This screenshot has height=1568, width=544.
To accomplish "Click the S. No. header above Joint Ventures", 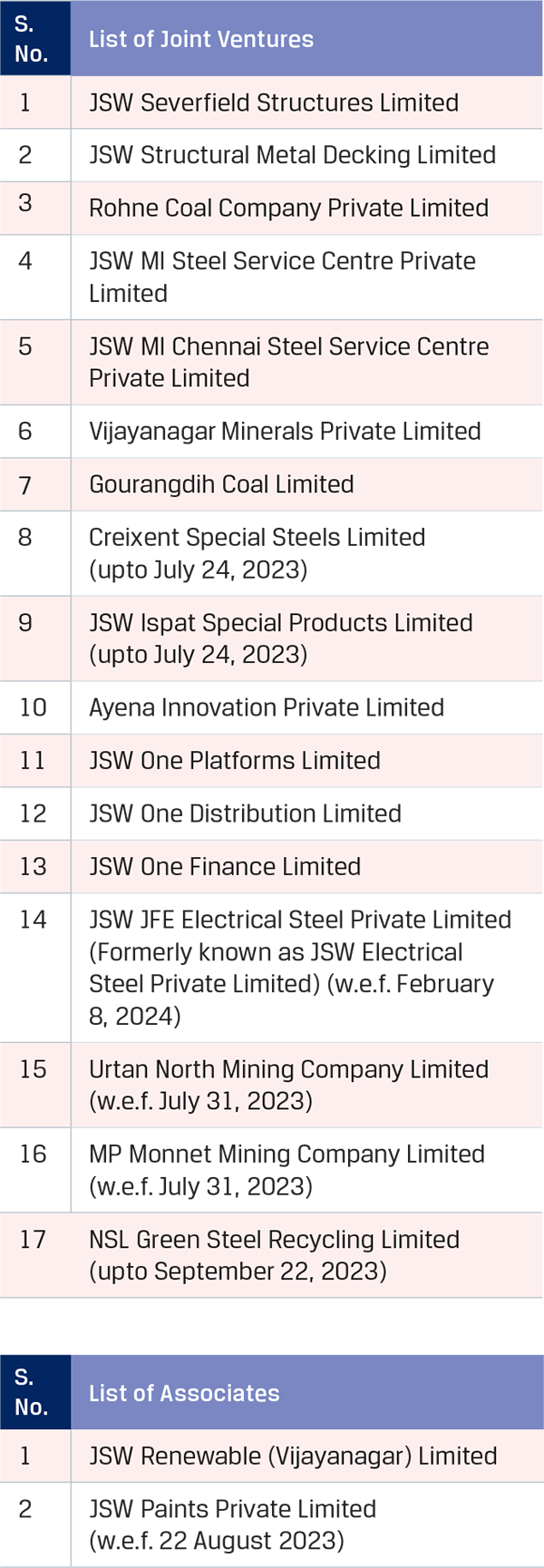I will coord(32,39).
